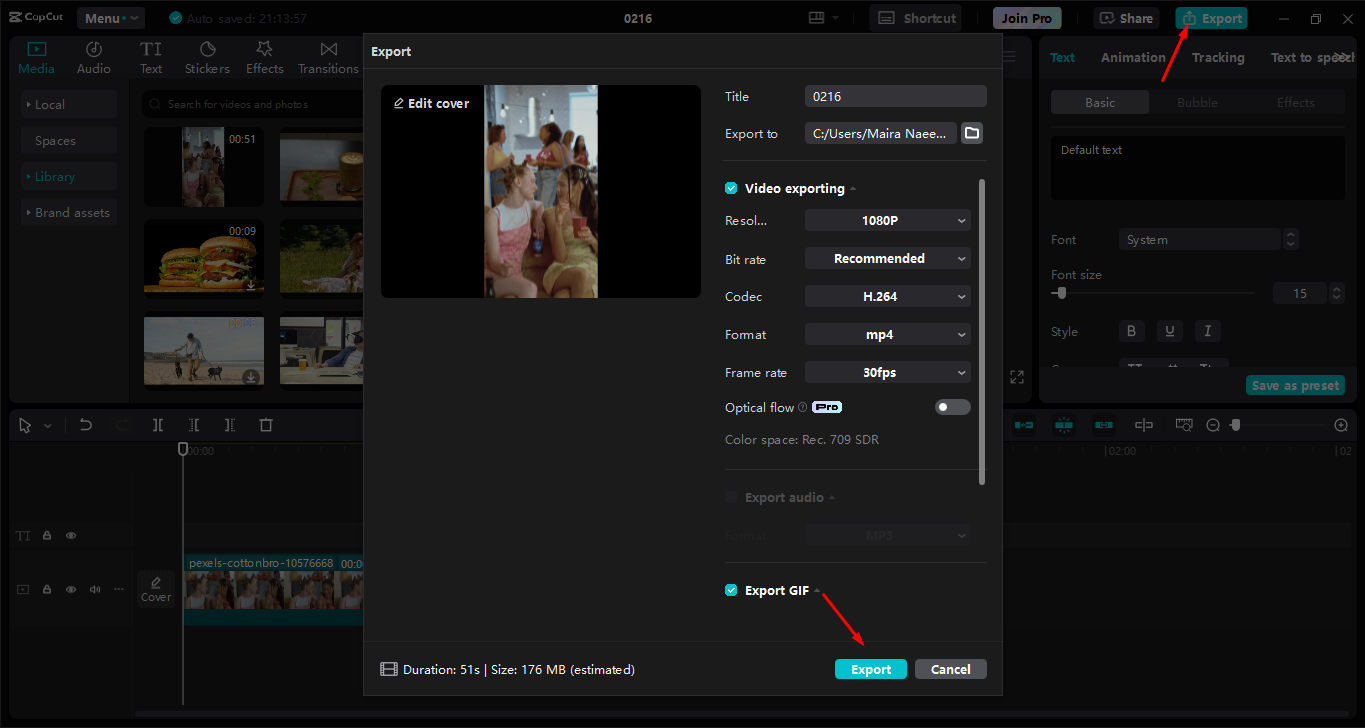Select the Audio panel icon

coord(93,56)
